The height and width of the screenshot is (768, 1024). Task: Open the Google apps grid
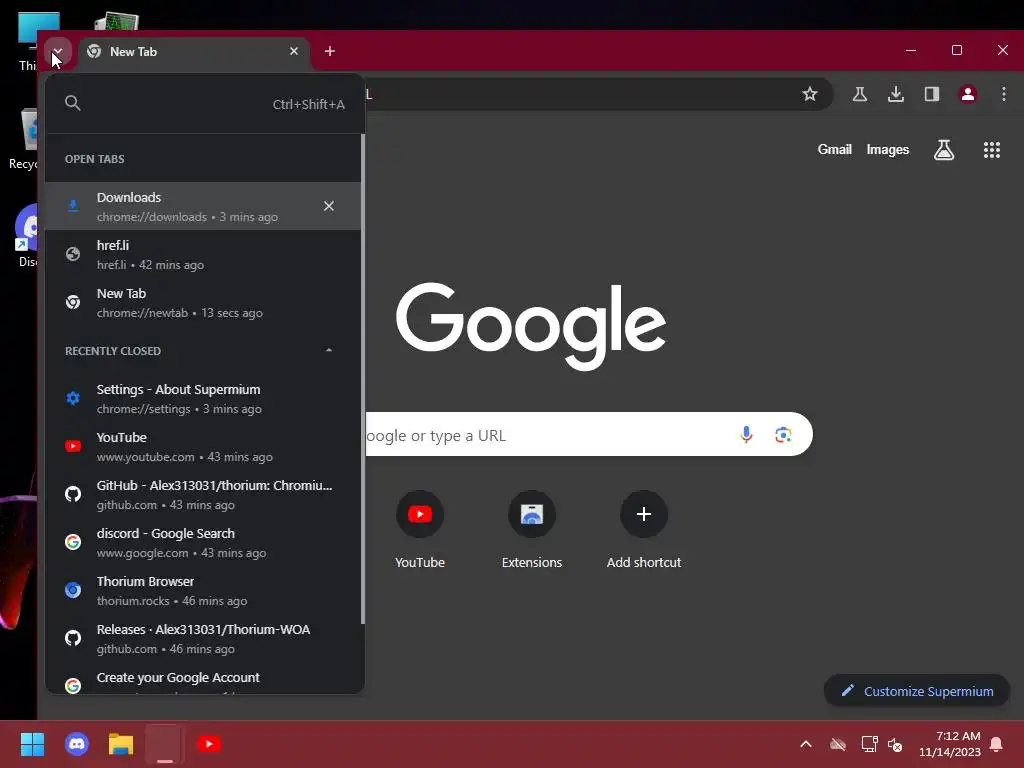[x=992, y=150]
